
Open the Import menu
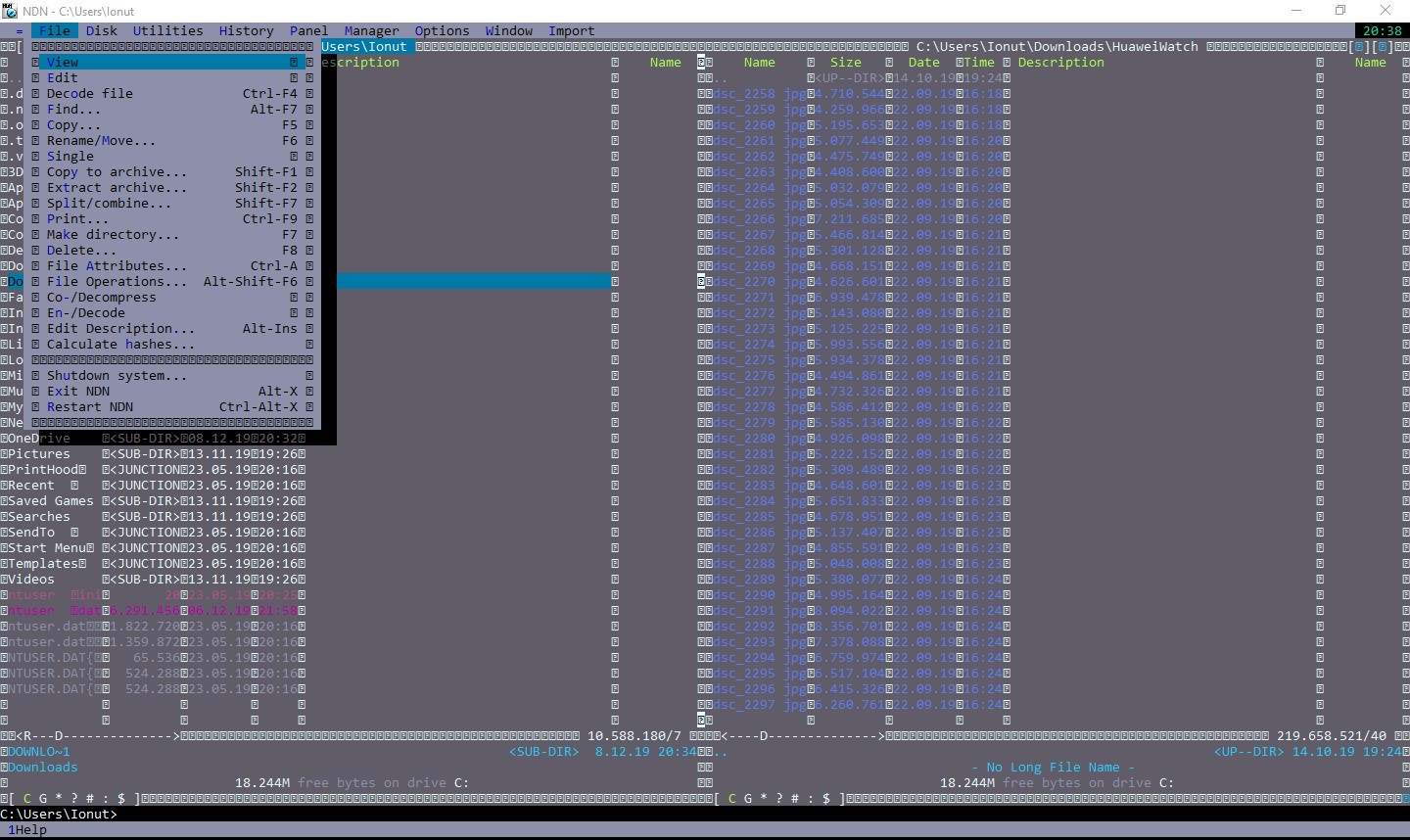(x=572, y=30)
